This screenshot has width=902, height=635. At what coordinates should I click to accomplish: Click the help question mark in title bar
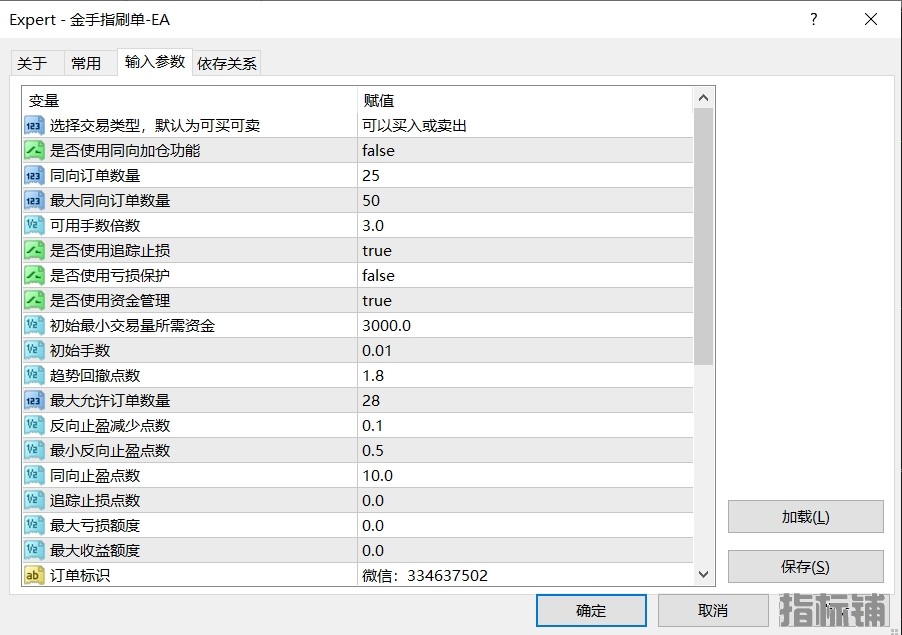[813, 20]
